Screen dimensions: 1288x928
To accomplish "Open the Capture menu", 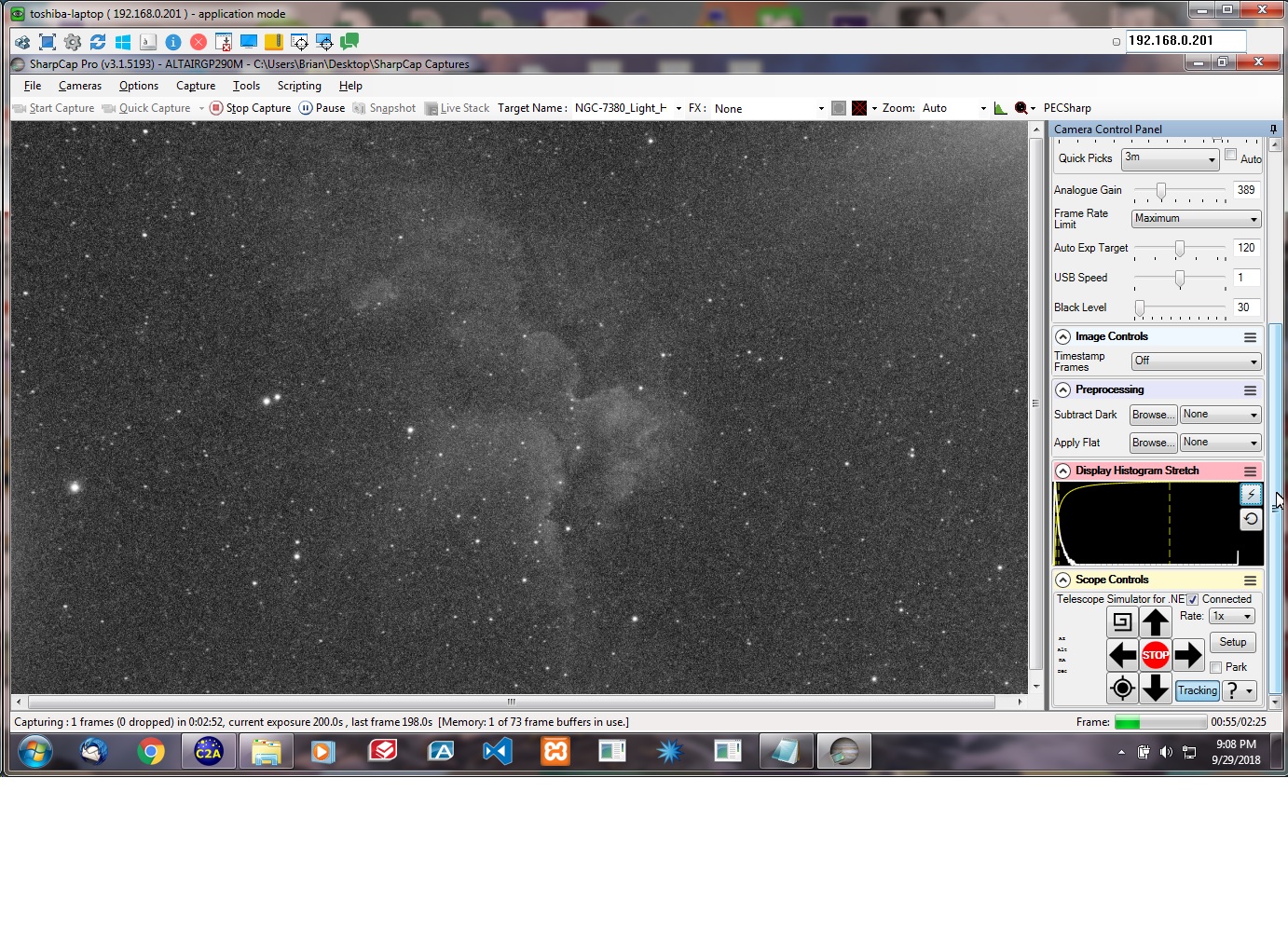I will coord(196,86).
